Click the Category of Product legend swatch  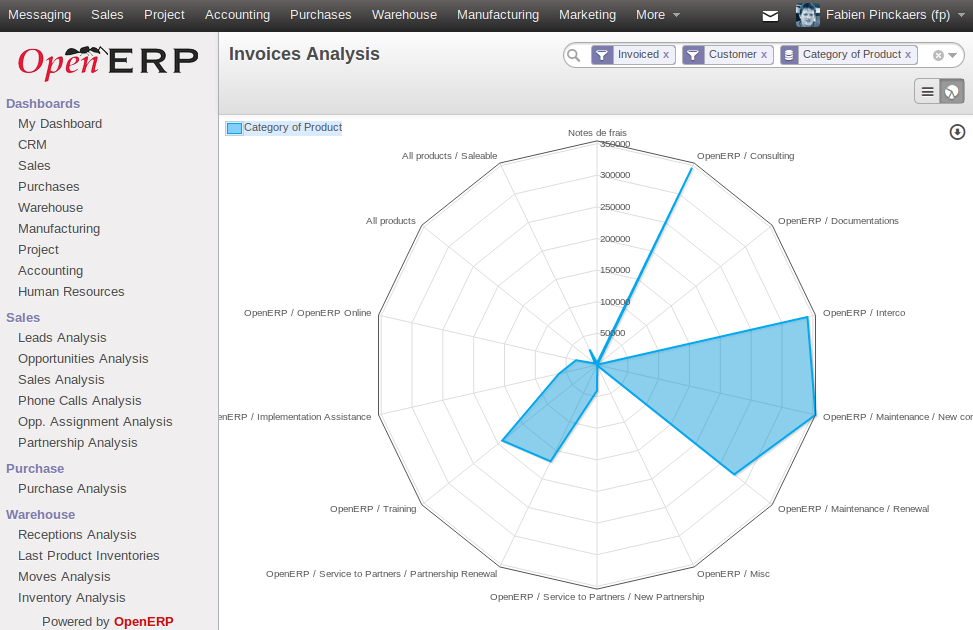tap(234, 128)
